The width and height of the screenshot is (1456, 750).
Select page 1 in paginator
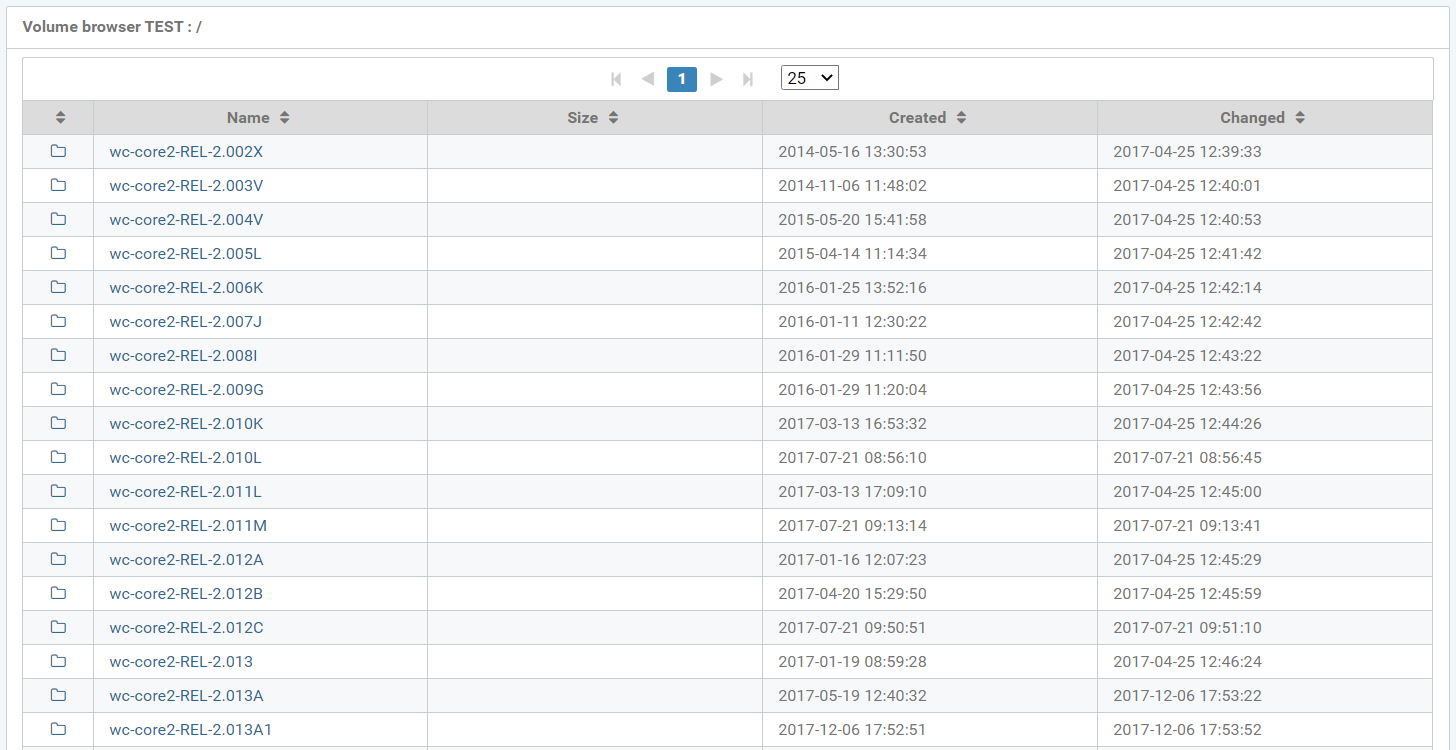click(682, 79)
